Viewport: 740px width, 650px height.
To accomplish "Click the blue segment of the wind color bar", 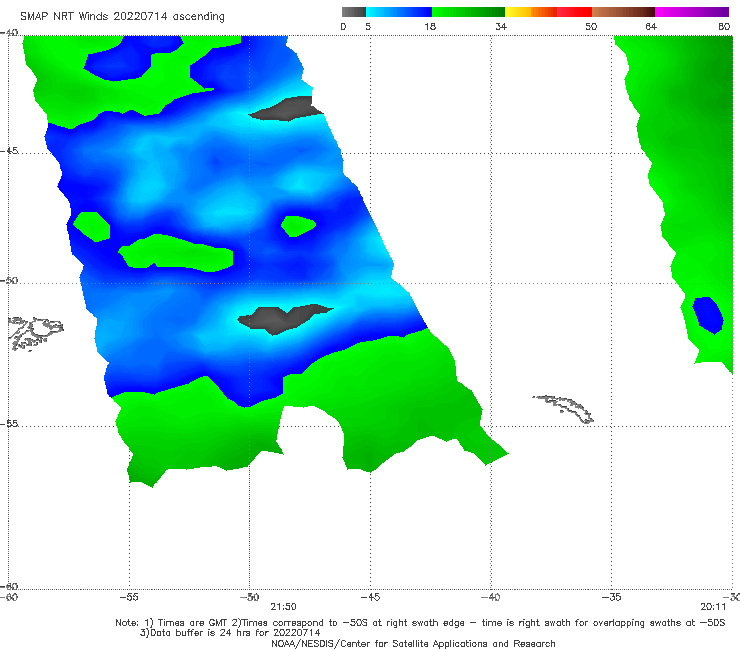I will click(399, 12).
